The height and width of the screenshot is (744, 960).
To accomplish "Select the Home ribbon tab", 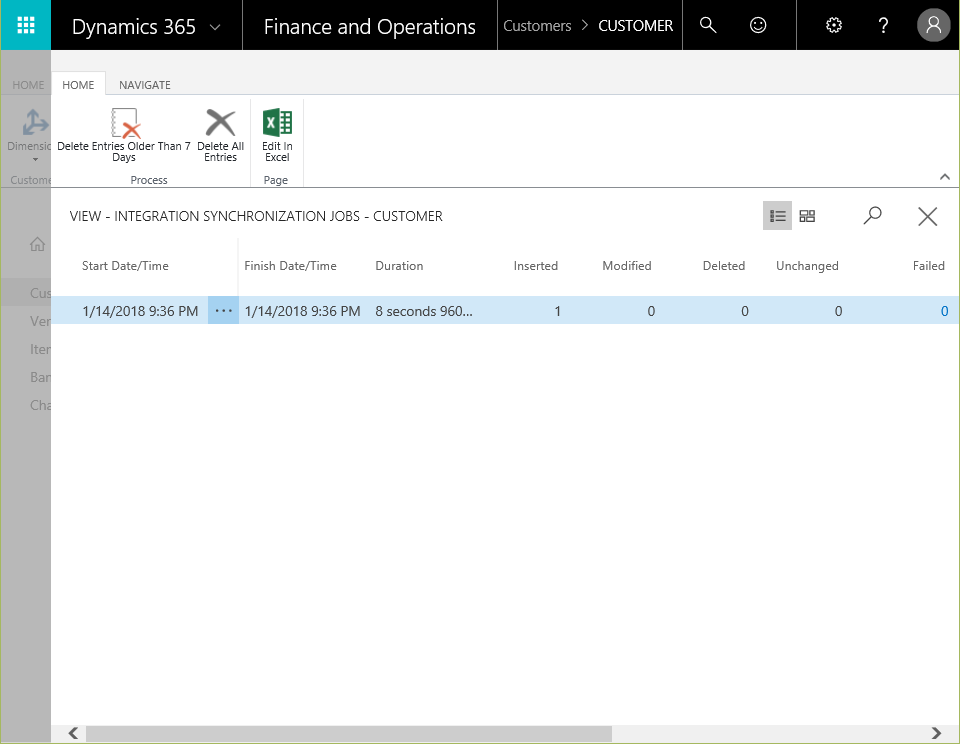I will point(78,85).
